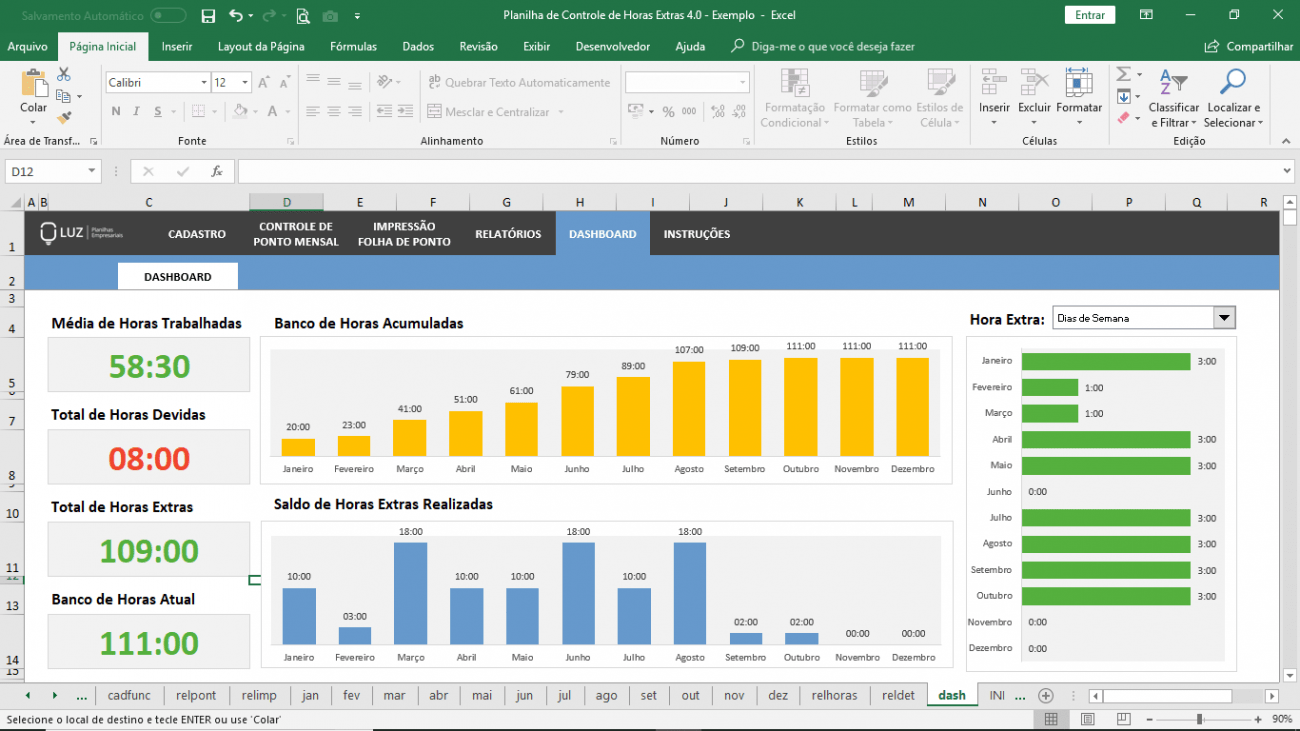Click the Diga-me search box

[822, 47]
